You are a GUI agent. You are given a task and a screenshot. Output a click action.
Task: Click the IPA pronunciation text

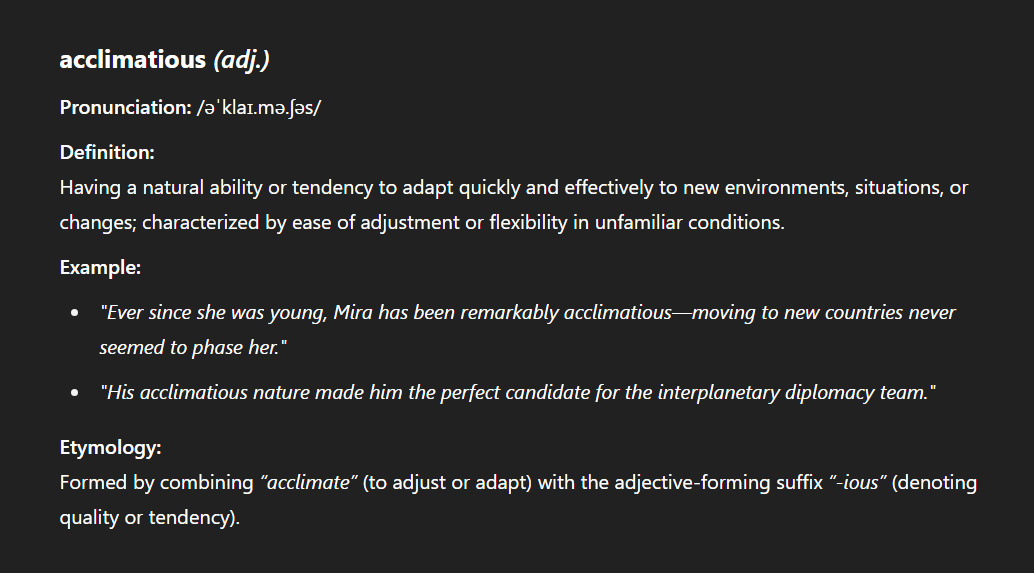pyautogui.click(x=258, y=107)
